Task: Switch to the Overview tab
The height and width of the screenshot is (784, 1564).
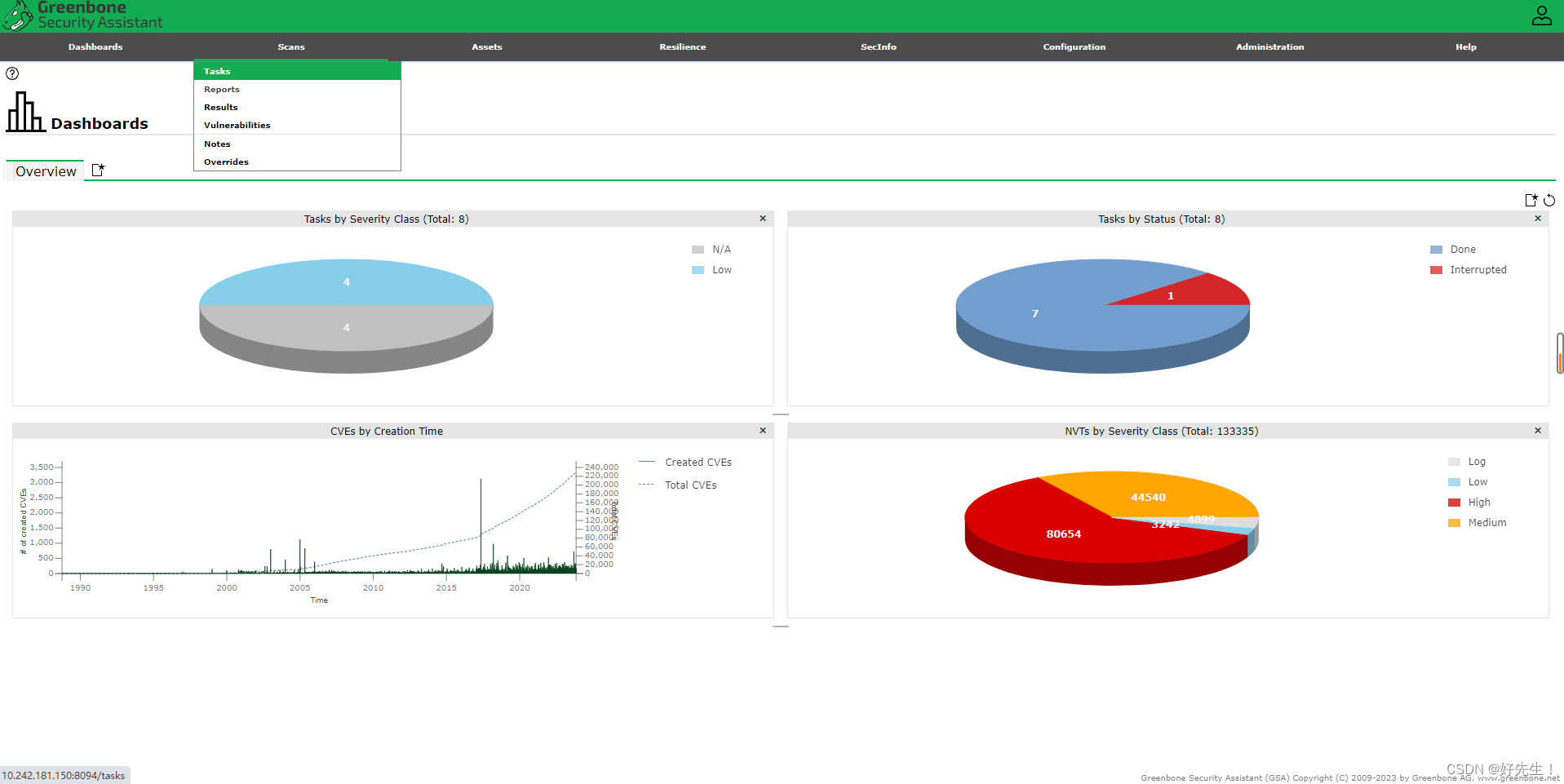Action: pos(46,171)
